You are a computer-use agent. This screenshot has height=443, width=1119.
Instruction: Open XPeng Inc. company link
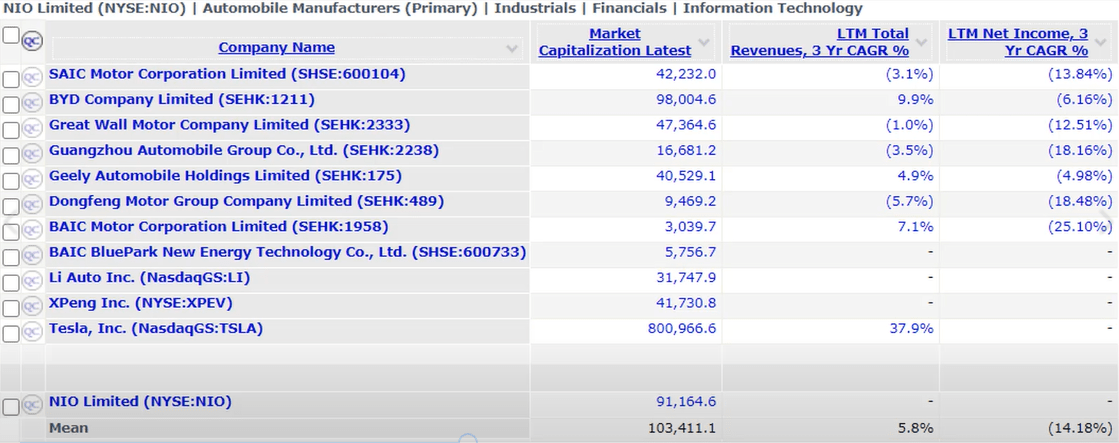pyautogui.click(x=141, y=302)
